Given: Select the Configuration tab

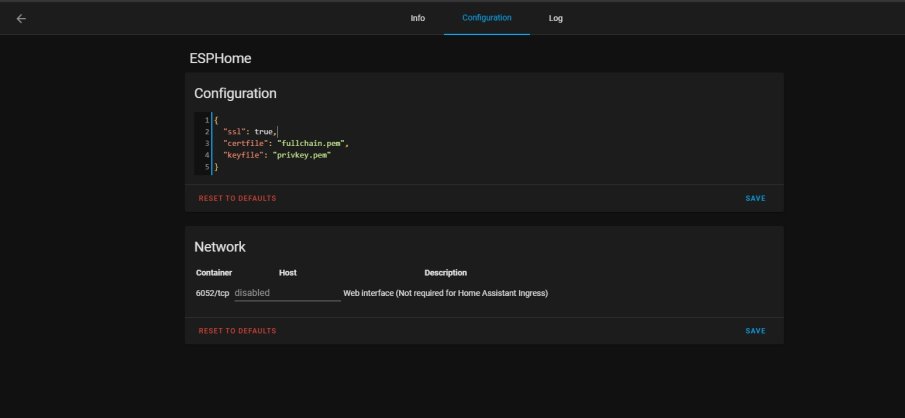Looking at the screenshot, I should coord(487,18).
